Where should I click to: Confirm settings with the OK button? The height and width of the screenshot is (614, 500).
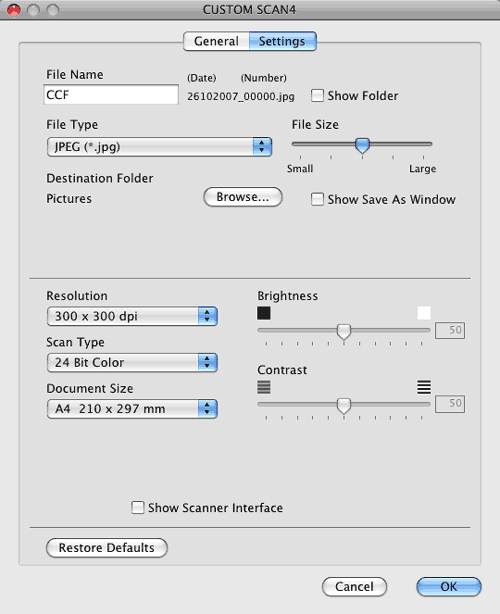449,587
